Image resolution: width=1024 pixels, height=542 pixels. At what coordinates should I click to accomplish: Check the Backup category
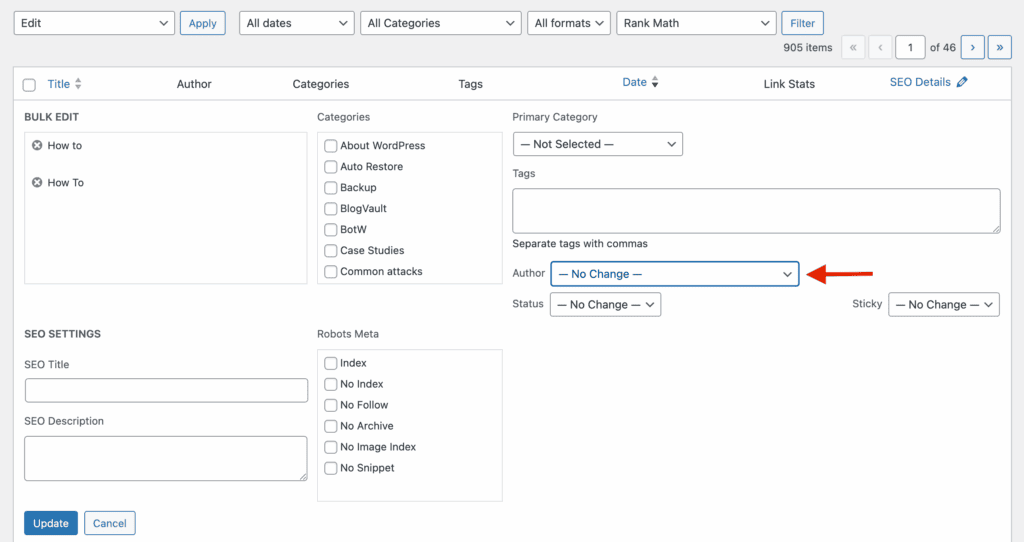tap(331, 187)
